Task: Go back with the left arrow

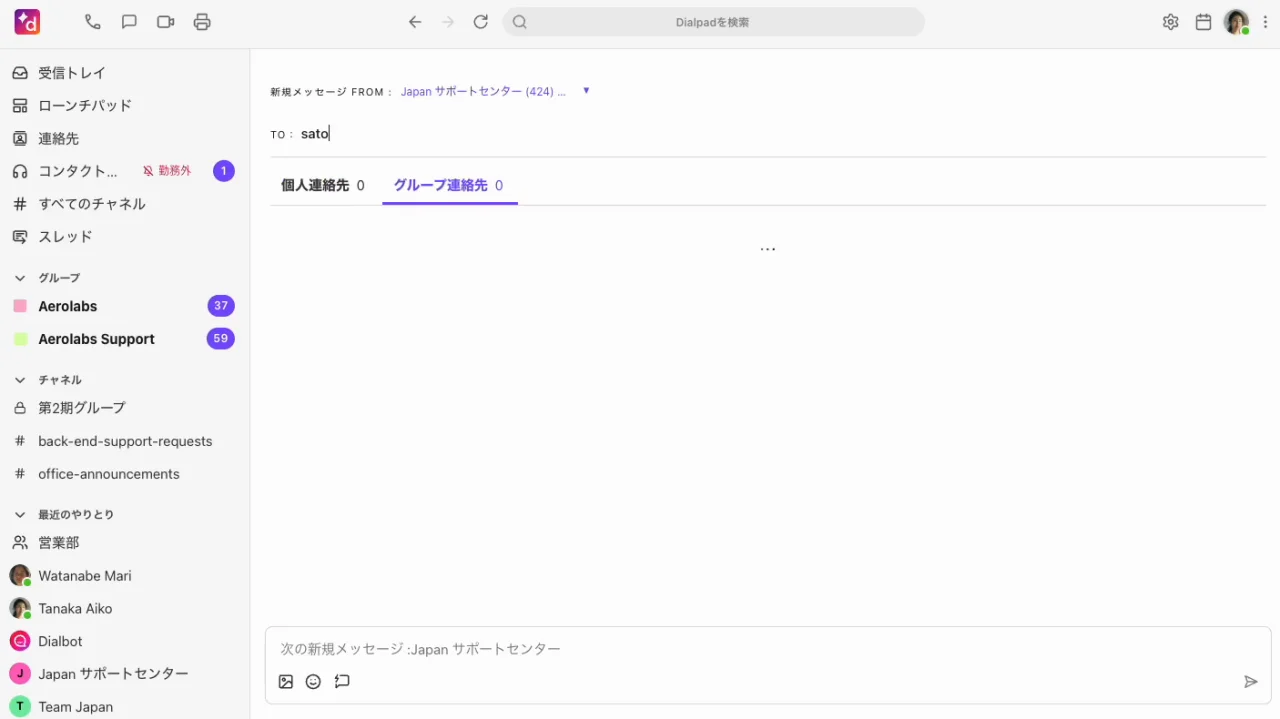Action: click(415, 22)
